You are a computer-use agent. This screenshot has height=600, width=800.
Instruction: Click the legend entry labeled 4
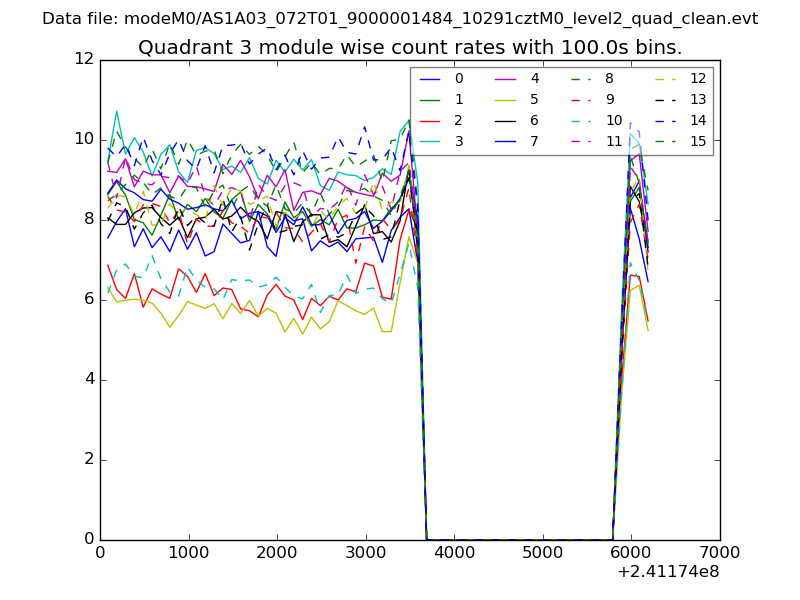click(534, 78)
